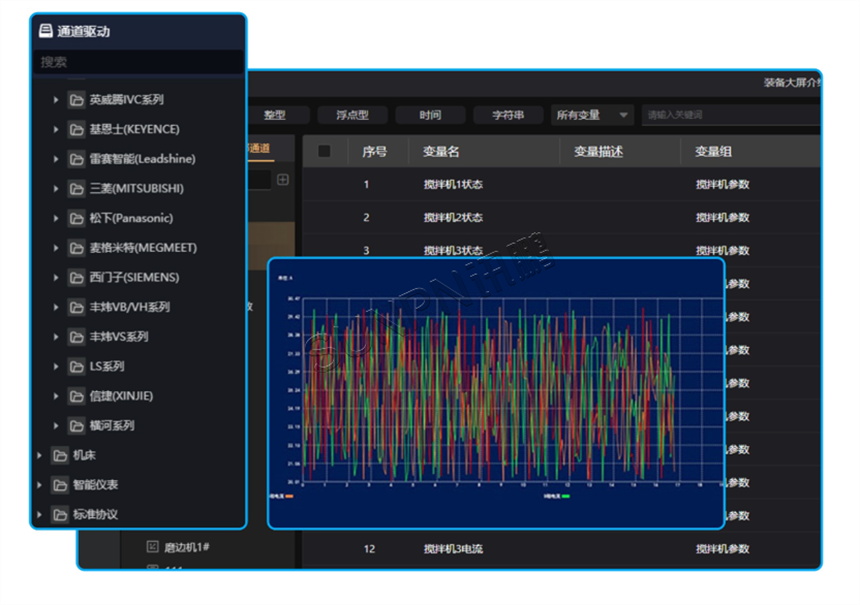Open the 所有变量 dropdown filter

coord(592,115)
